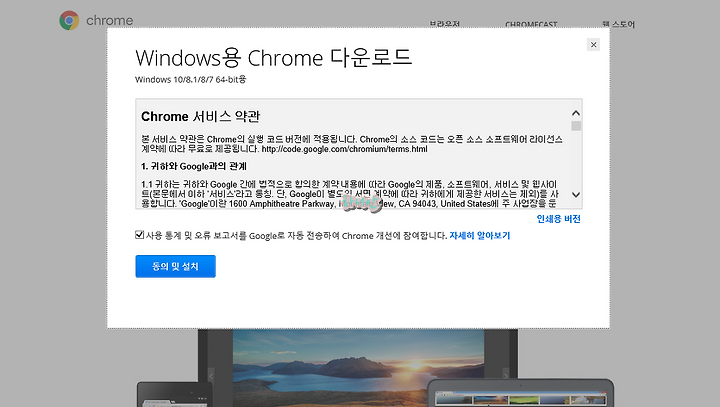Click terms scrollbar up arrow
The width and height of the screenshot is (720, 407).
(576, 113)
